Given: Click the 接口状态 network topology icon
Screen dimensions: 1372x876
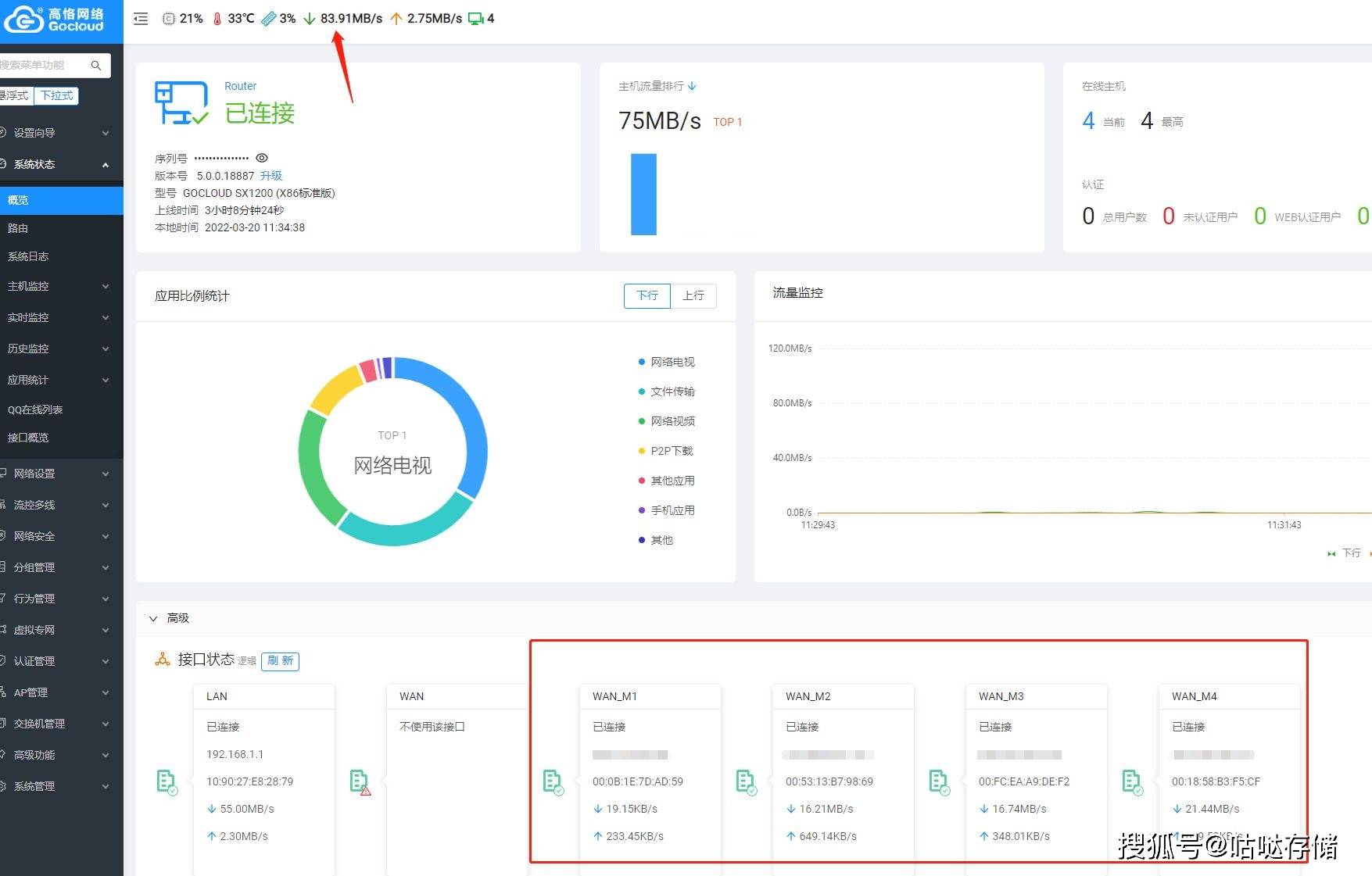Looking at the screenshot, I should (x=163, y=660).
